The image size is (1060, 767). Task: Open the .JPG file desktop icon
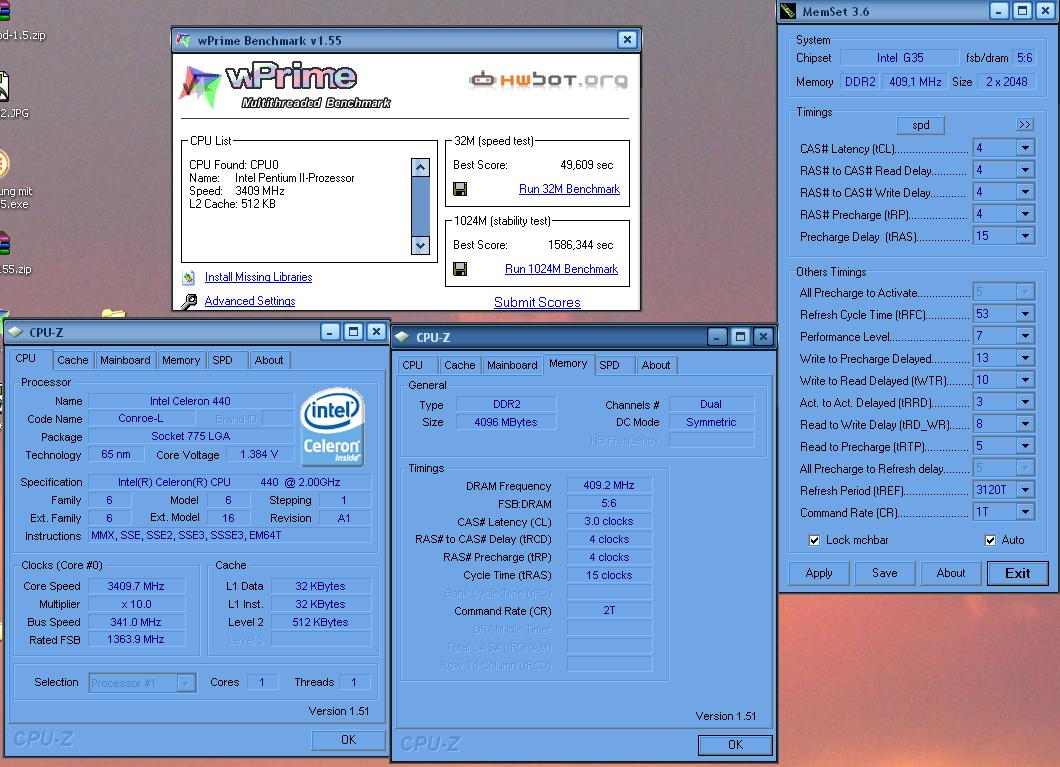point(4,88)
